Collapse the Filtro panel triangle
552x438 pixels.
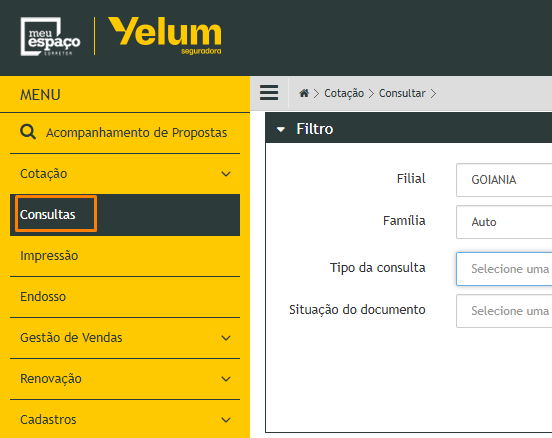pyautogui.click(x=281, y=130)
